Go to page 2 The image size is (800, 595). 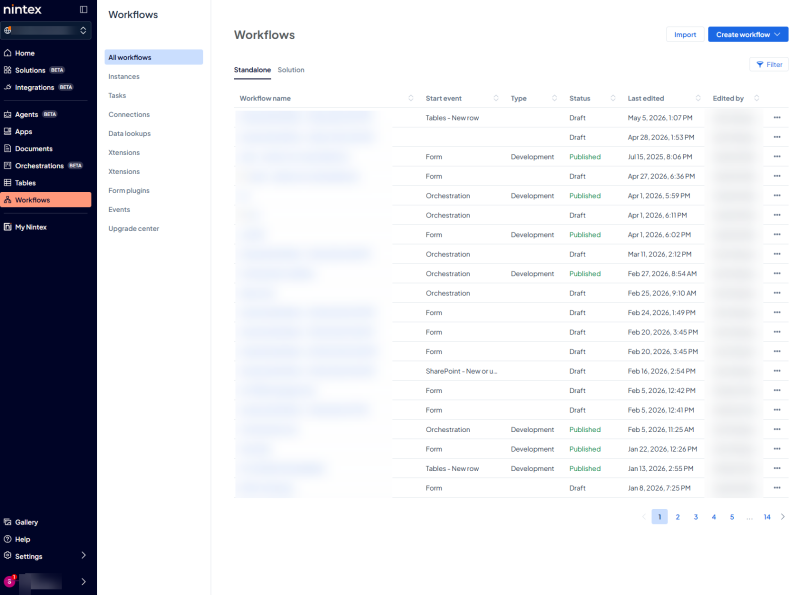click(x=678, y=517)
